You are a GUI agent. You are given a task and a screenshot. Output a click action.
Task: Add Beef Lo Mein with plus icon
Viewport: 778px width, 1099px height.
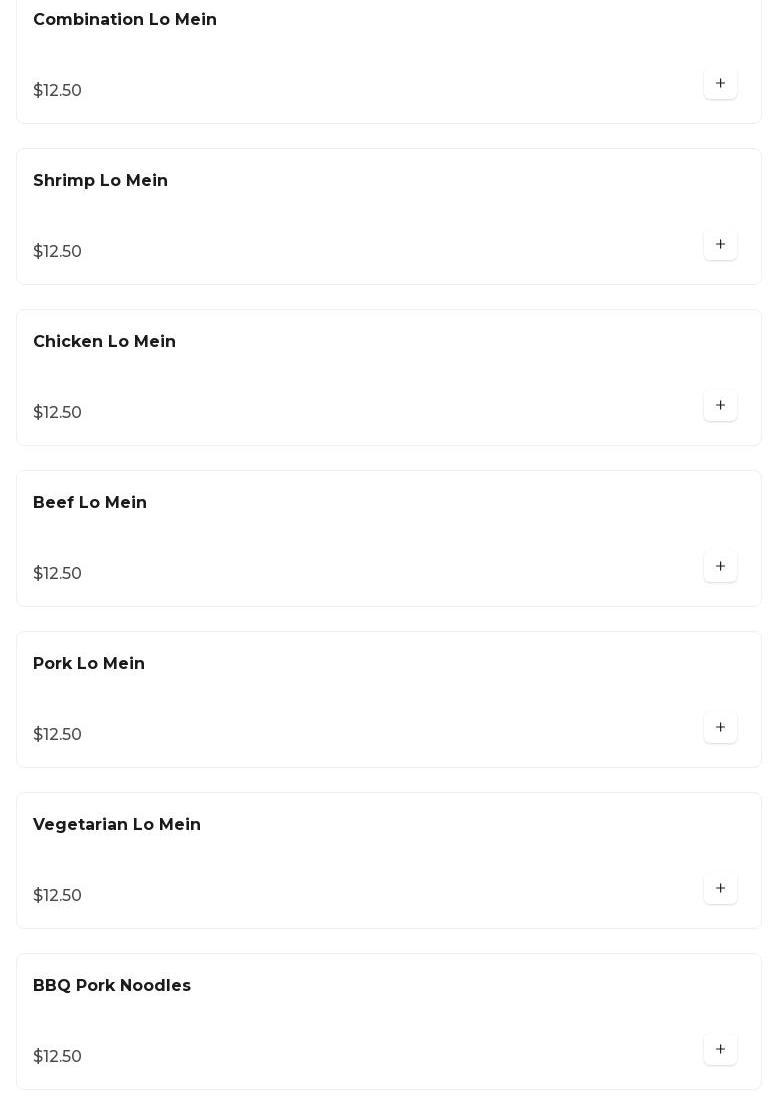[x=720, y=567]
